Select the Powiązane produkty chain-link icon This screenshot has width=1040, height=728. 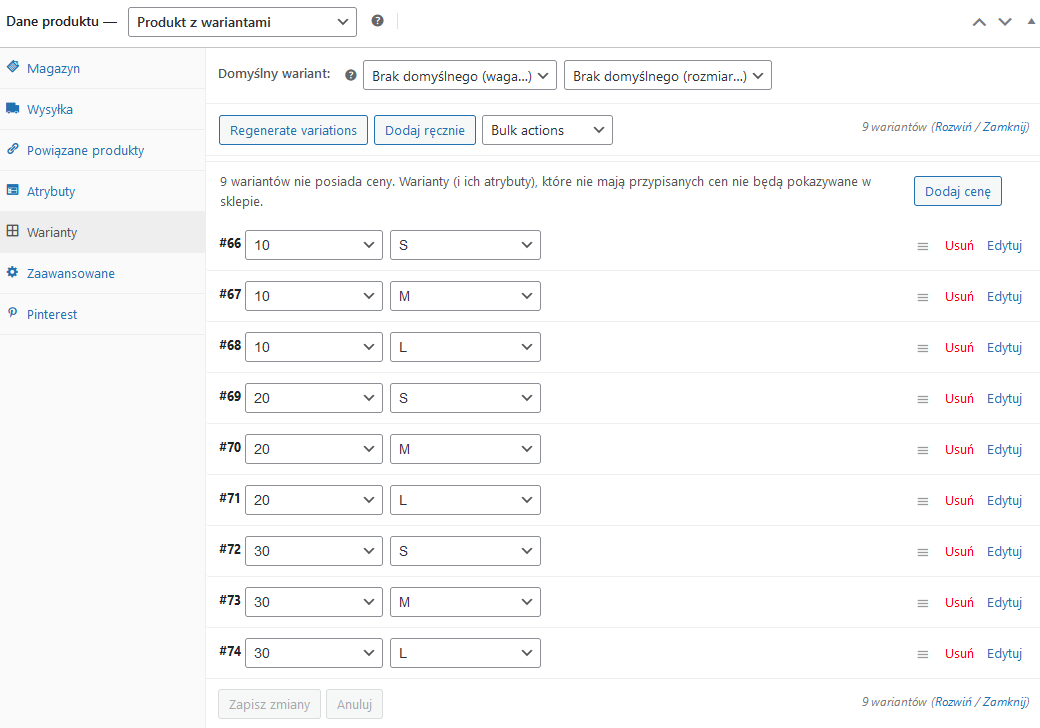coord(13,150)
